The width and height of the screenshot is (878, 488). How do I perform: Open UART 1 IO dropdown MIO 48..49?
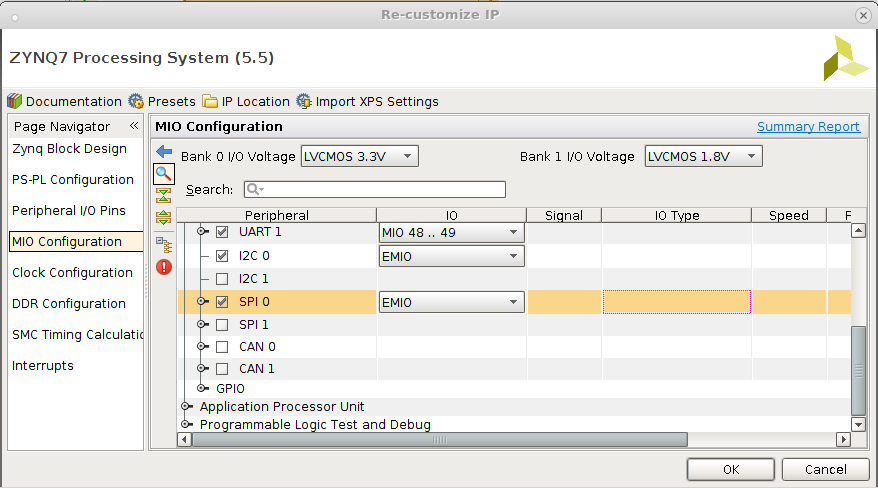tap(451, 232)
